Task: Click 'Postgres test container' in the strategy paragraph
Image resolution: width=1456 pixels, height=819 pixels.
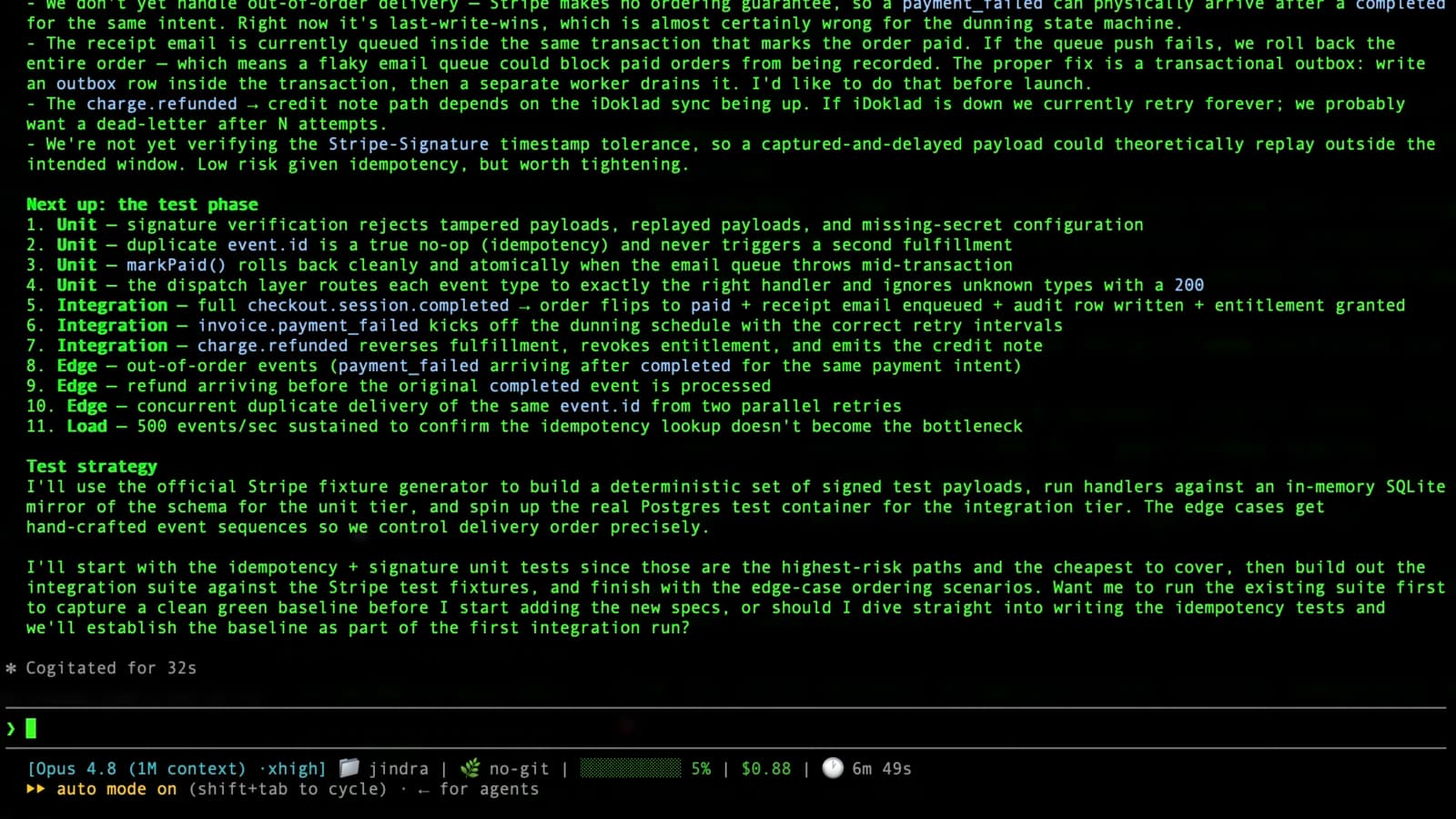Action: point(757,507)
